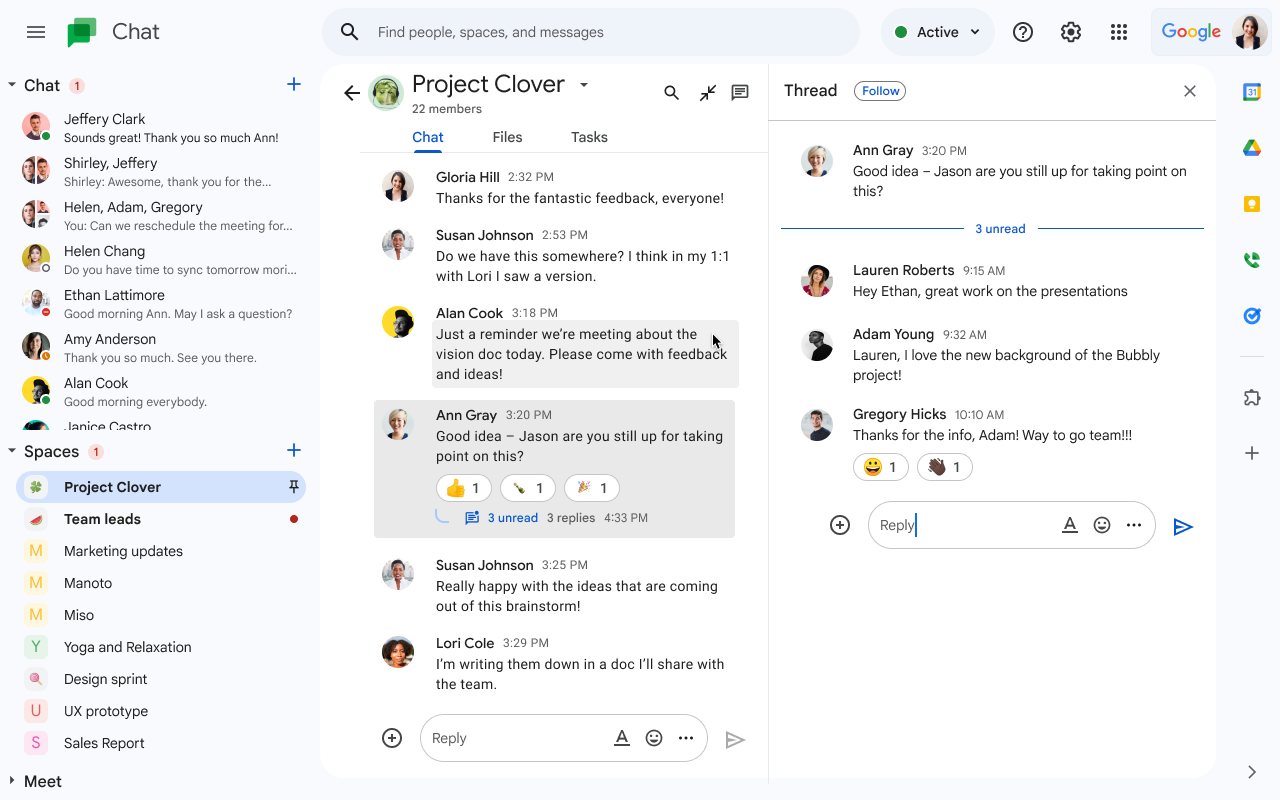
Task: Open text formatting in main reply box
Action: click(x=622, y=738)
